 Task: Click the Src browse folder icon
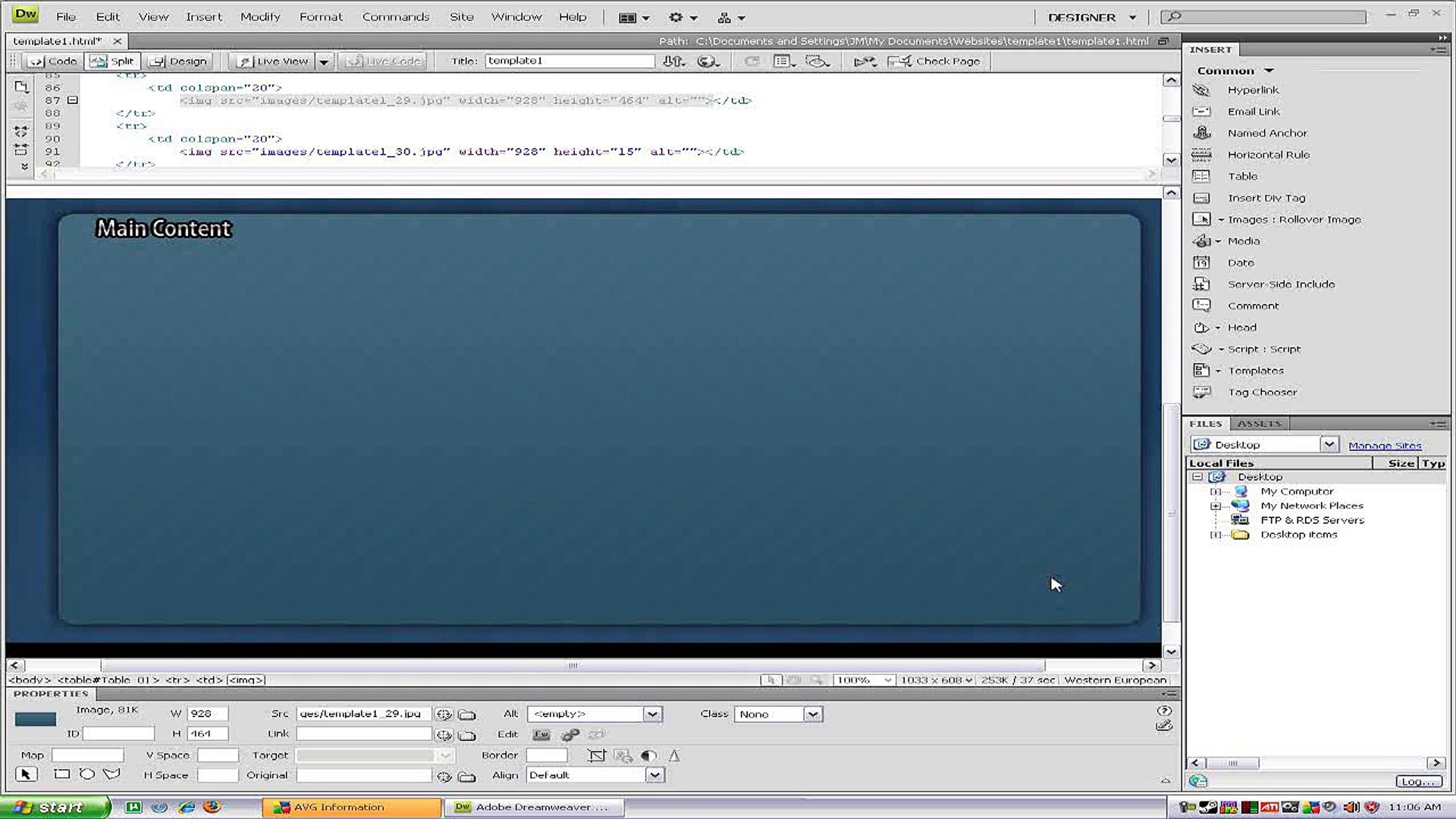click(x=467, y=714)
